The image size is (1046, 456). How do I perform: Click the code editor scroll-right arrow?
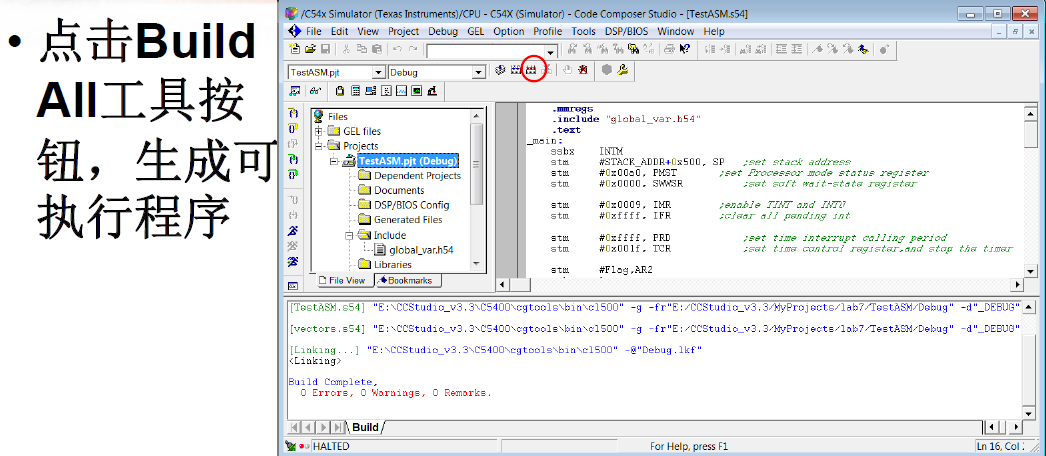coord(1018,285)
